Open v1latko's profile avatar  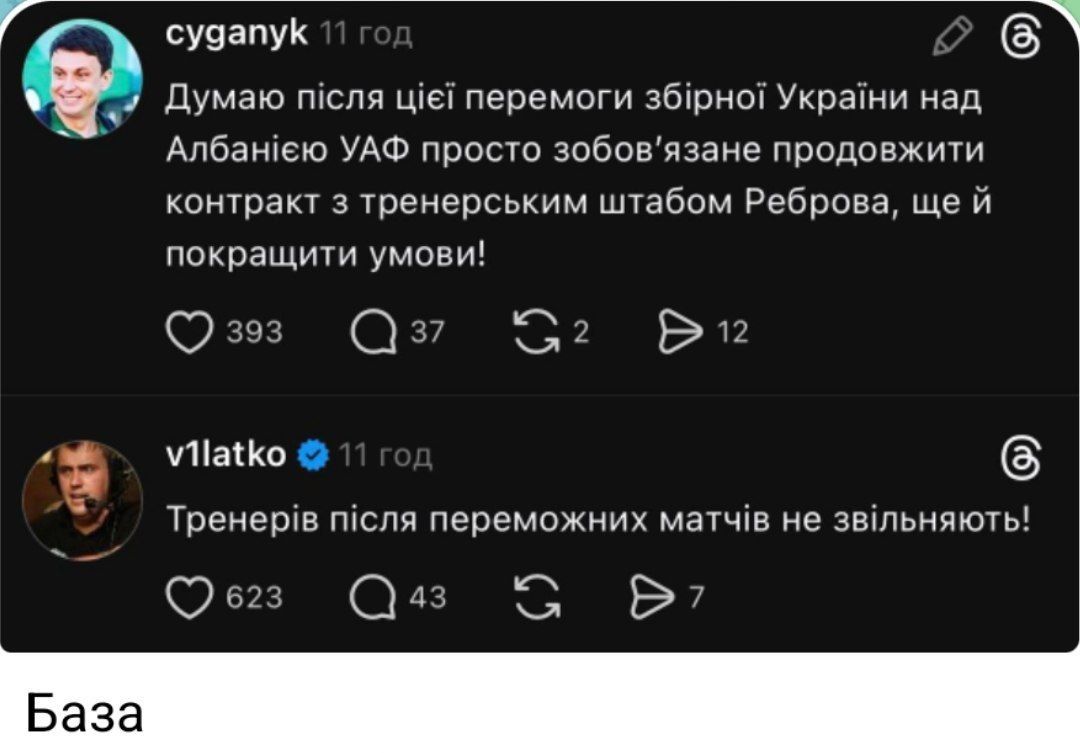[x=82, y=500]
